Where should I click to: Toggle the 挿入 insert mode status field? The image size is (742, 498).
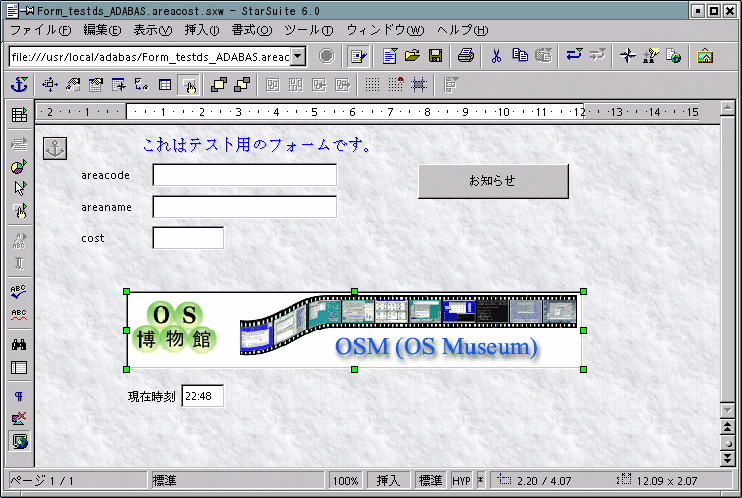point(388,481)
